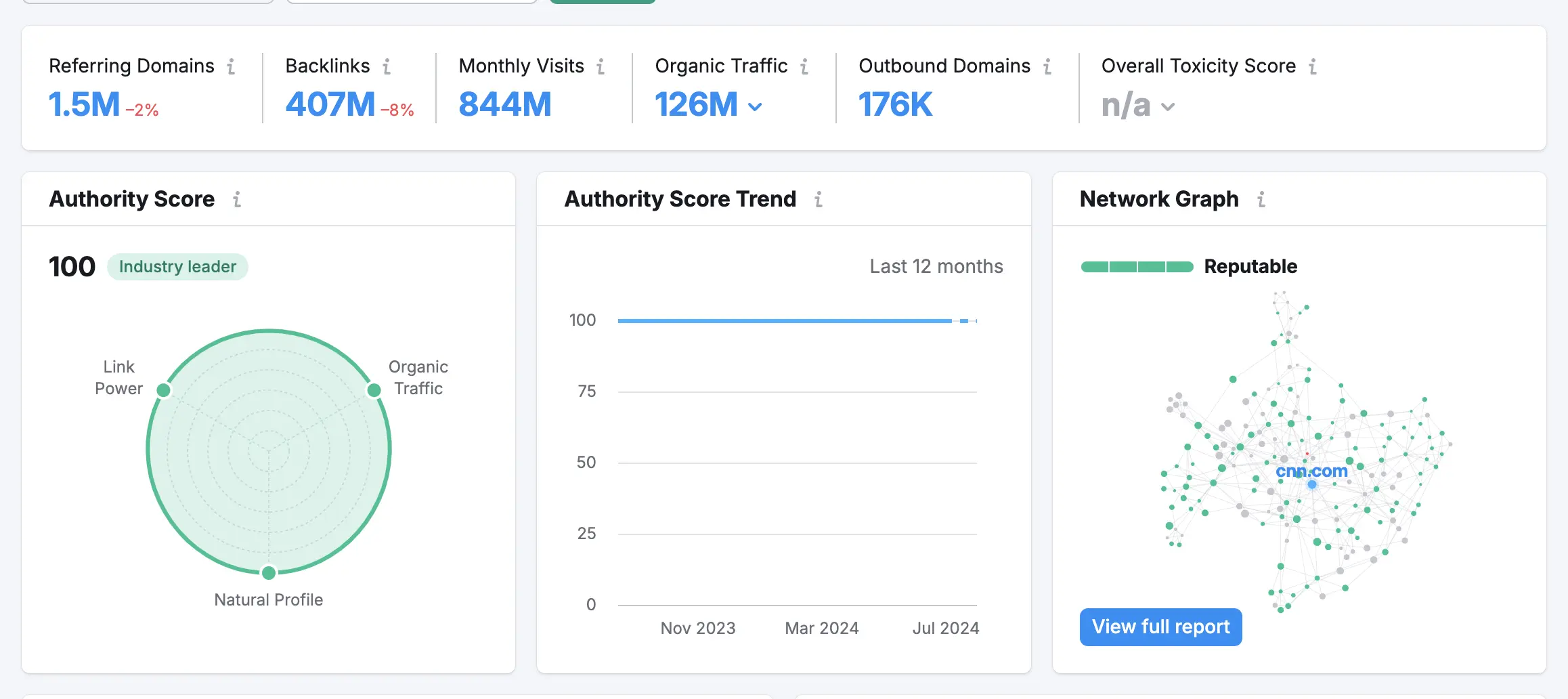Screen dimensions: 1568x699
Task: Open the Organic Traffic info icon
Action: tap(804, 66)
